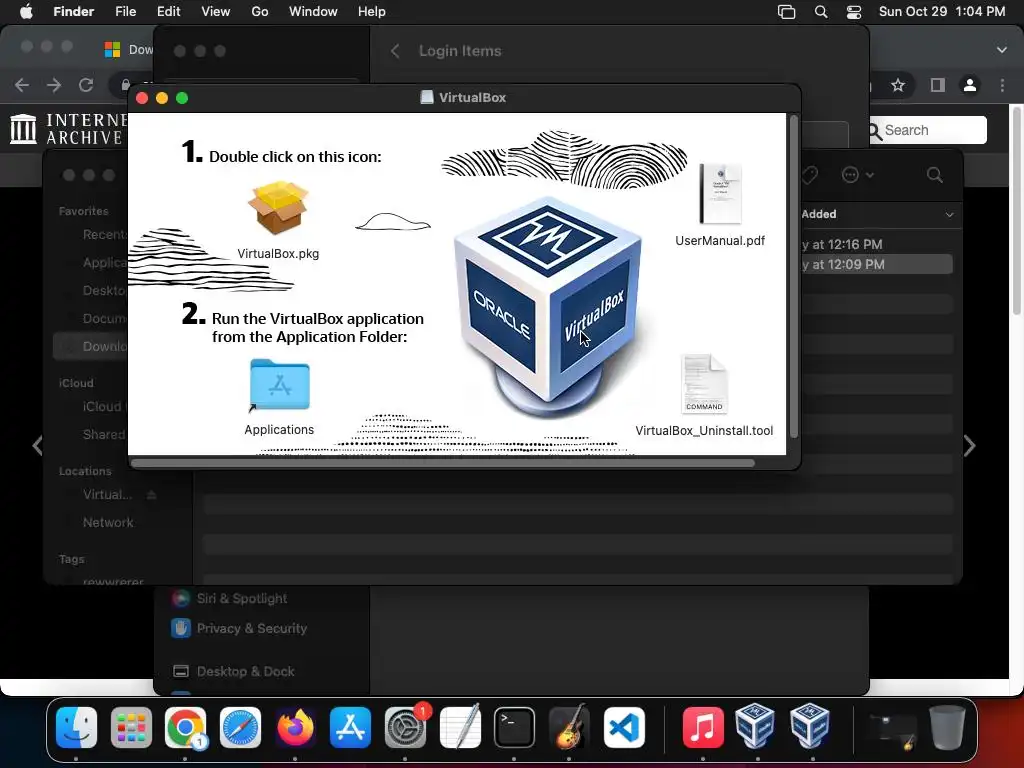The height and width of the screenshot is (768, 1024).
Task: Expand the Chrome tab search chevron
Action: pyautogui.click(x=1002, y=50)
